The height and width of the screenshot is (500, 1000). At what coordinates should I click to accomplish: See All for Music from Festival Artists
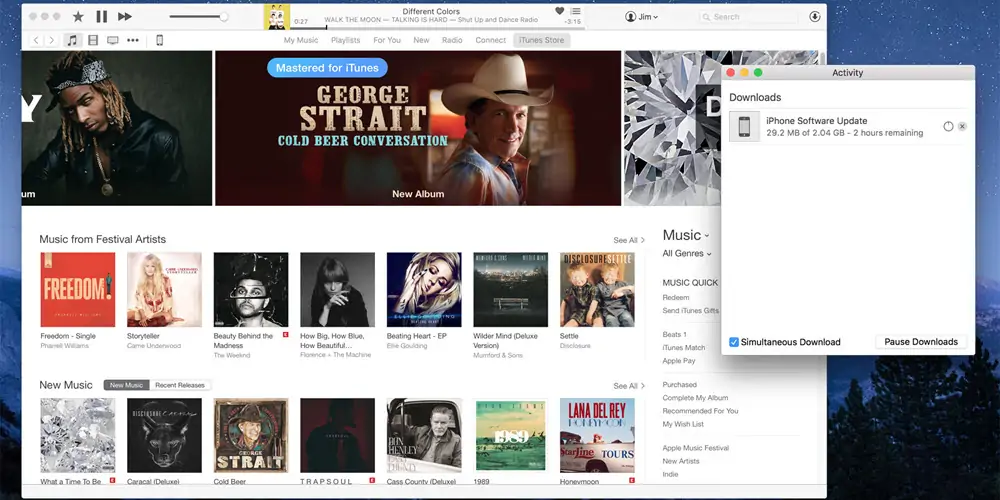click(x=629, y=240)
